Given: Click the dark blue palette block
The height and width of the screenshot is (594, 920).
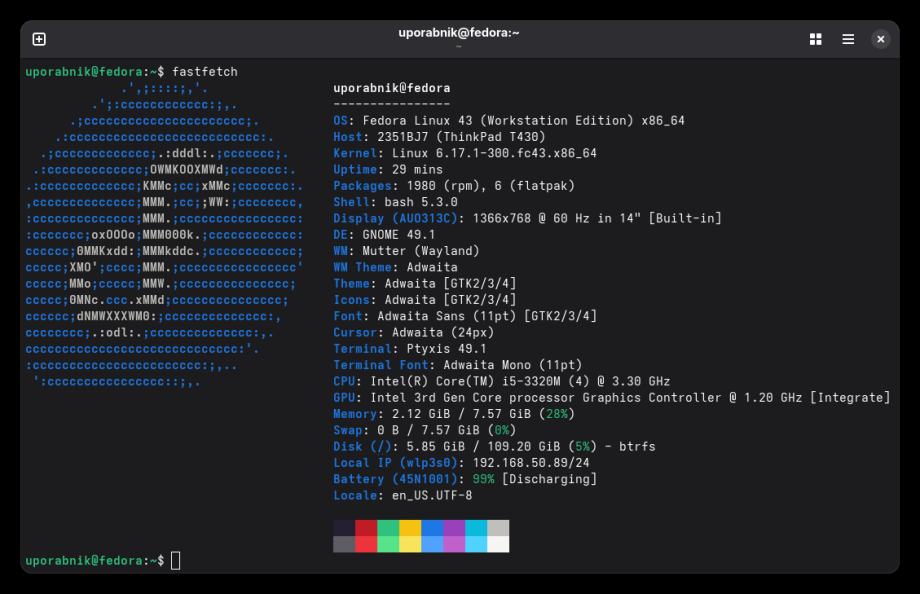Looking at the screenshot, I should click(432, 528).
